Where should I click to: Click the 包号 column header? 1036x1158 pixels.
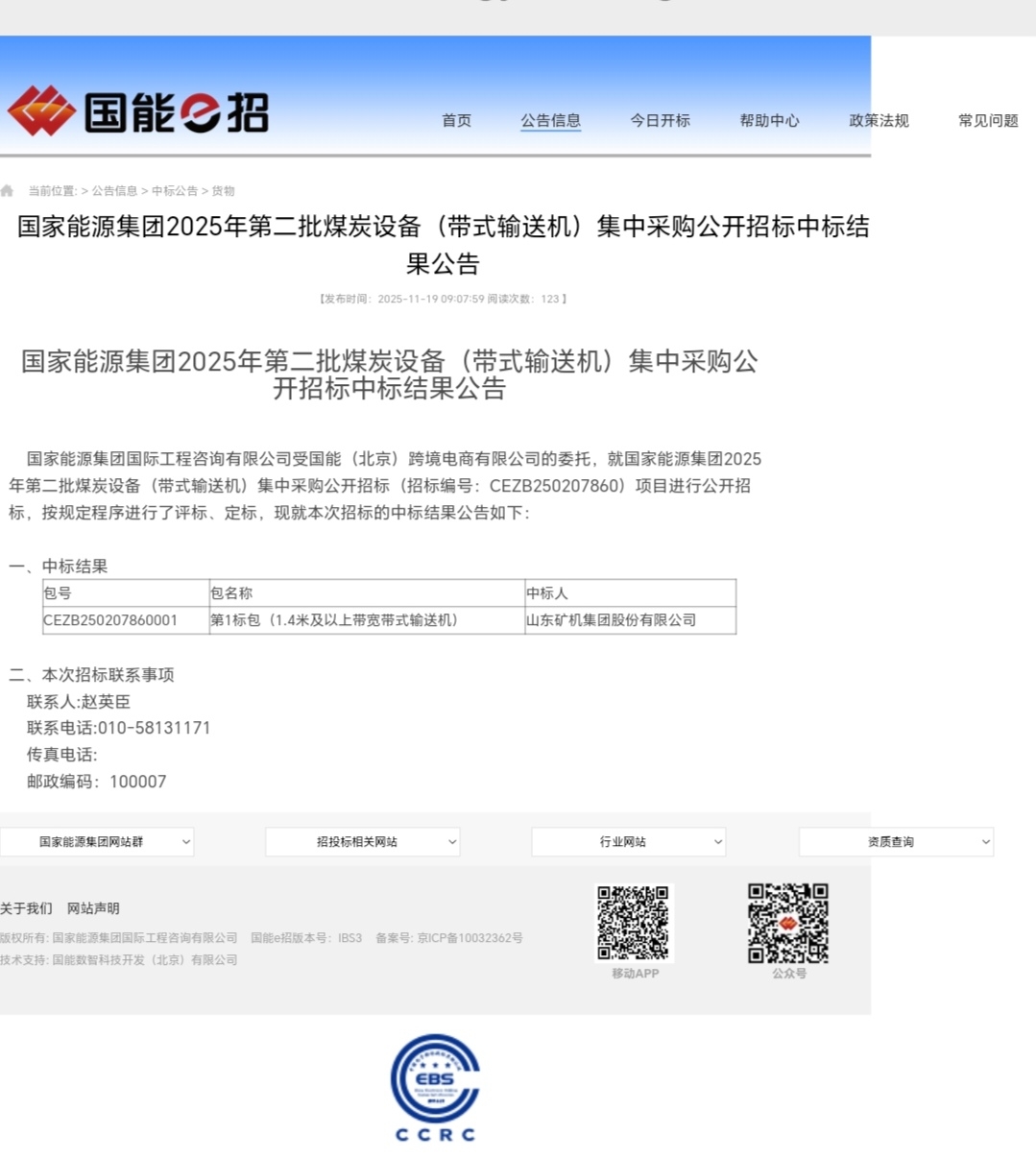(x=126, y=593)
